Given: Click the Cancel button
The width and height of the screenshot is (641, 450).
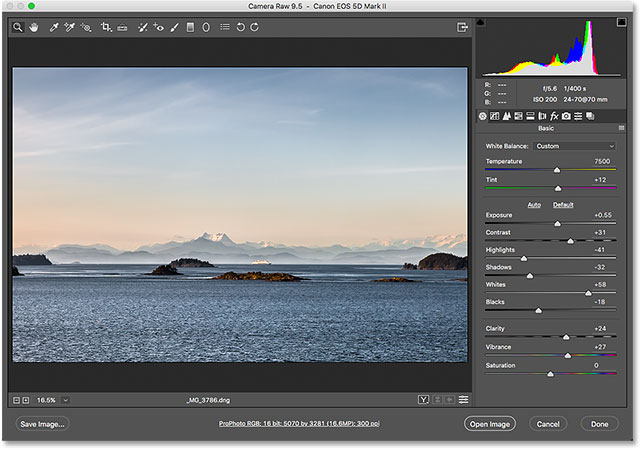Looking at the screenshot, I should coord(548,424).
